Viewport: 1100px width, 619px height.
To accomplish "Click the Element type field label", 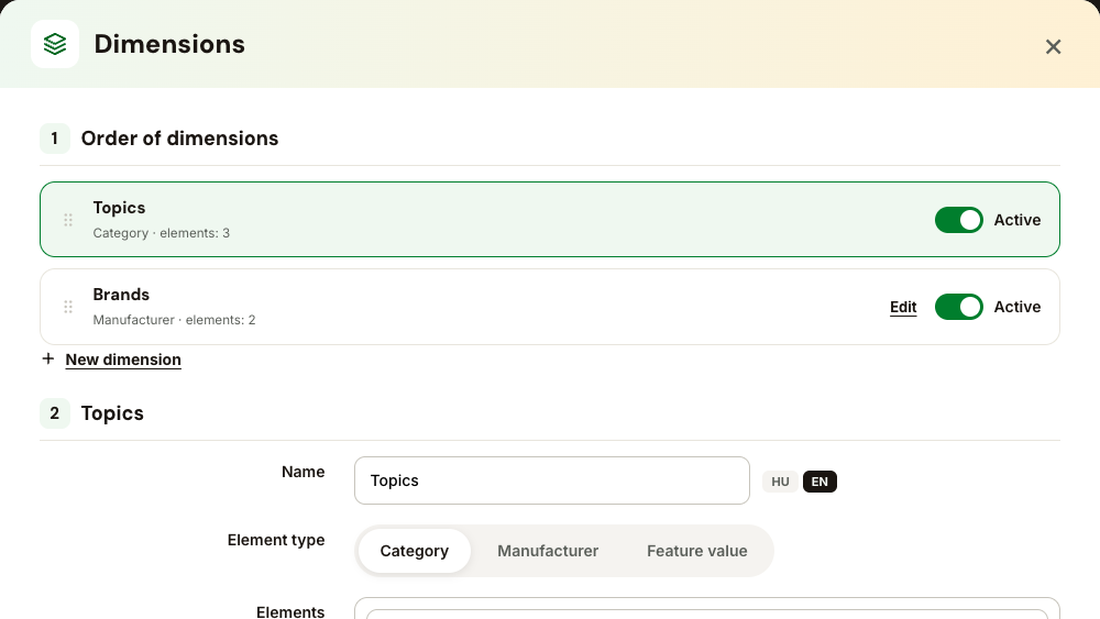I will point(276,540).
